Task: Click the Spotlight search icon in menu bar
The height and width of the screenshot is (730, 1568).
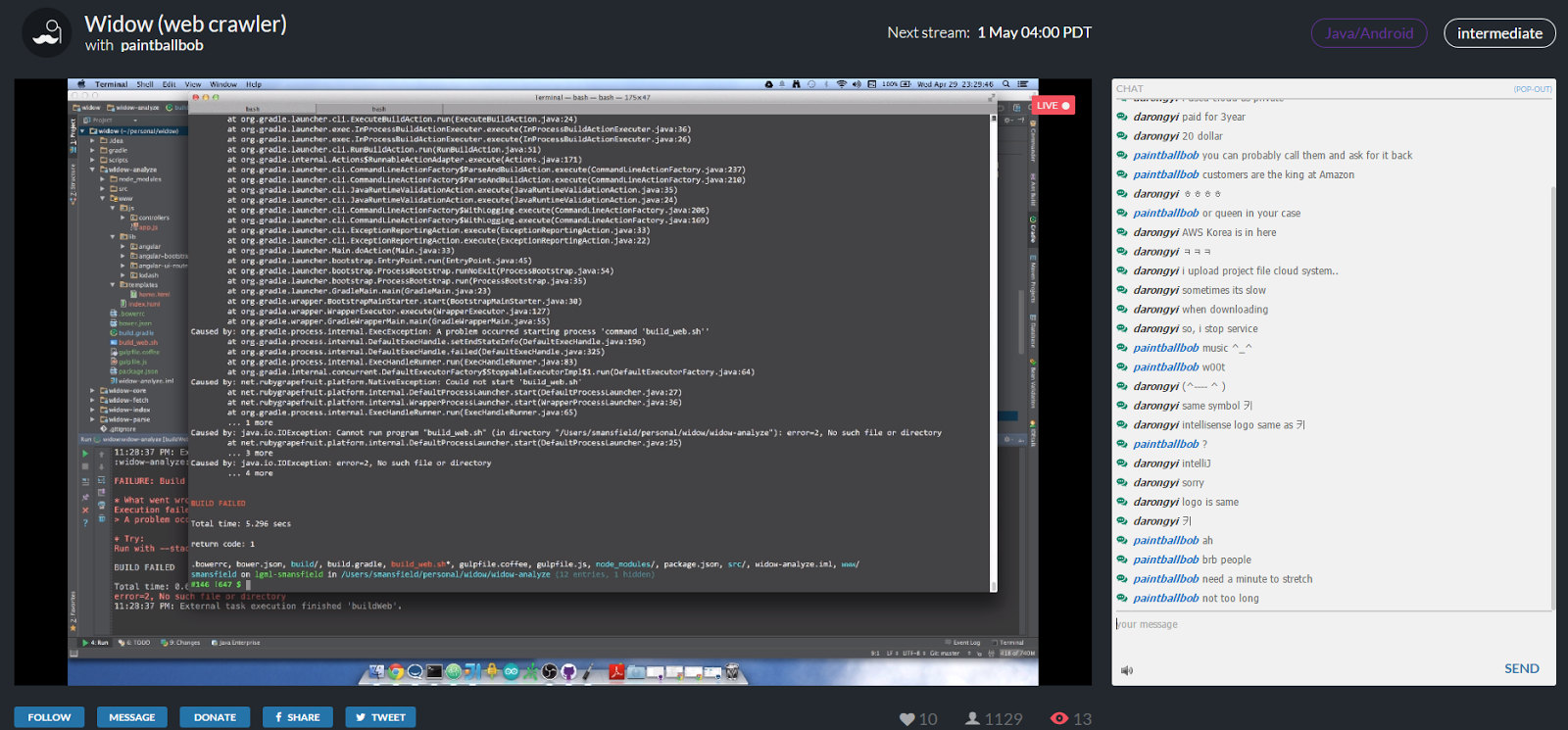Action: pyautogui.click(x=1005, y=84)
